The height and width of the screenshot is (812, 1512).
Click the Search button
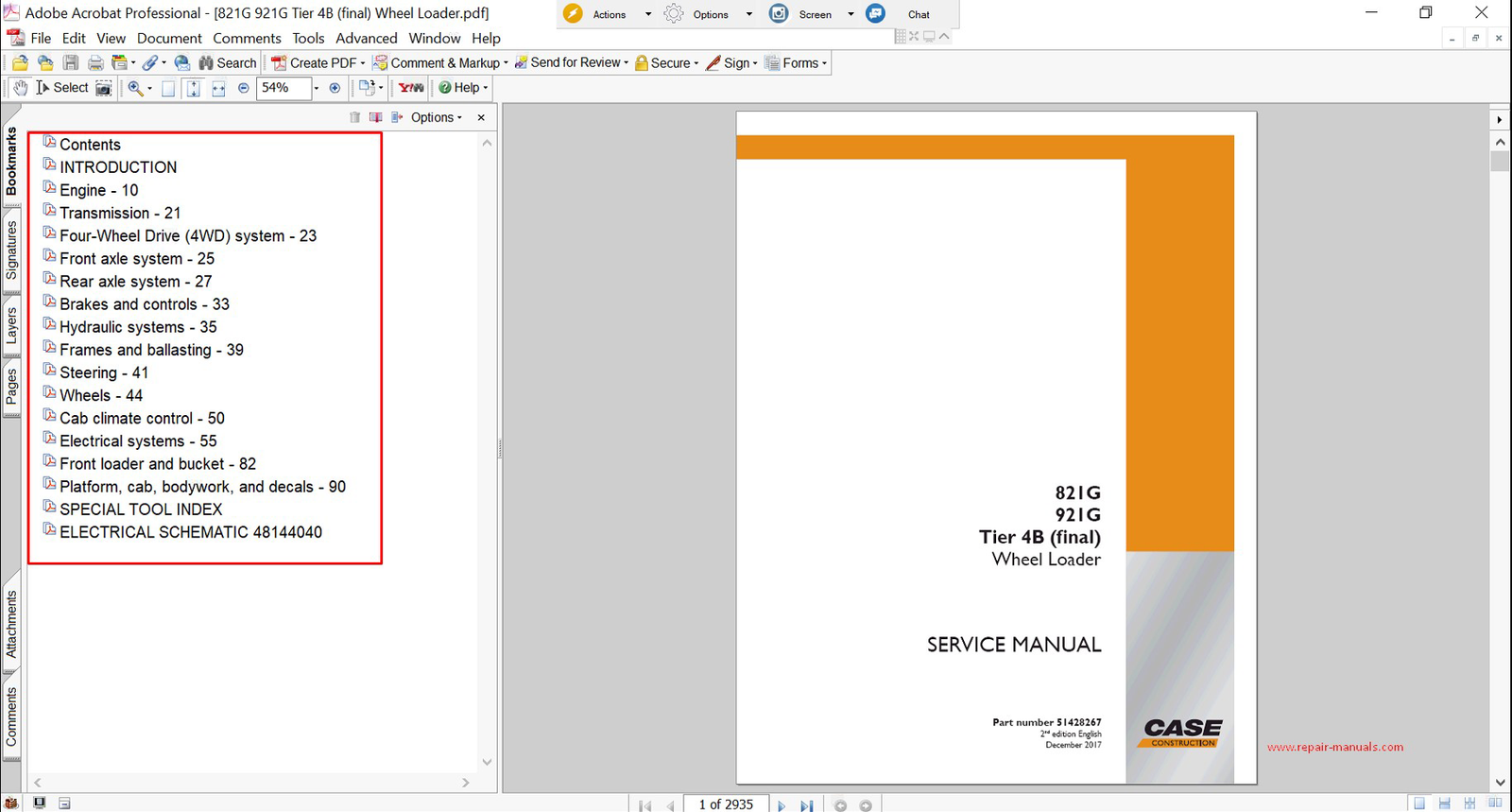click(x=227, y=63)
